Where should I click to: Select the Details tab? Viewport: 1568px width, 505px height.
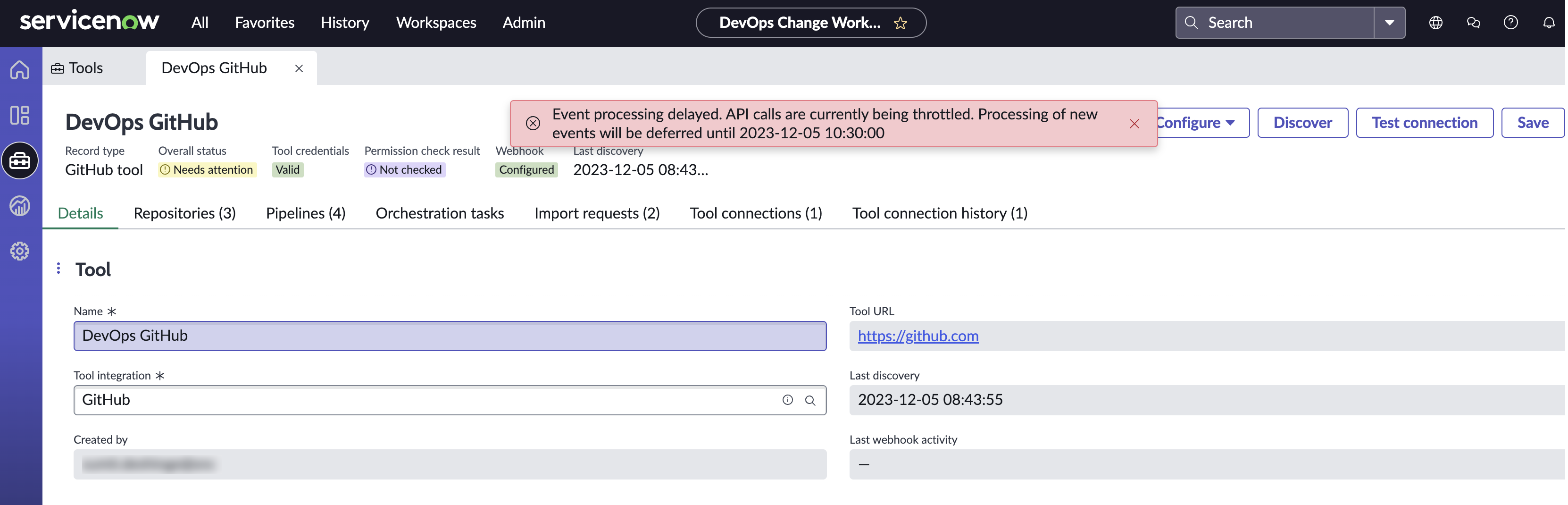click(x=80, y=213)
